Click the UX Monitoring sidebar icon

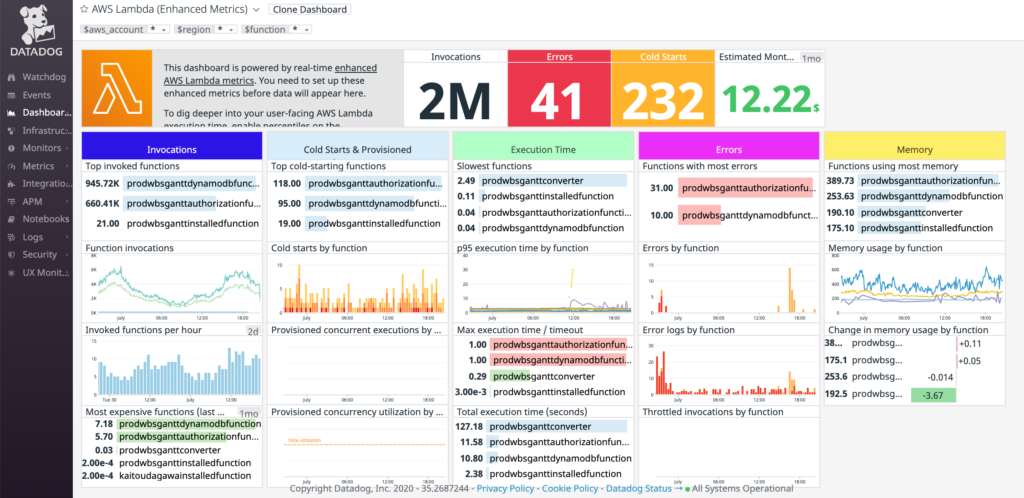11,273
